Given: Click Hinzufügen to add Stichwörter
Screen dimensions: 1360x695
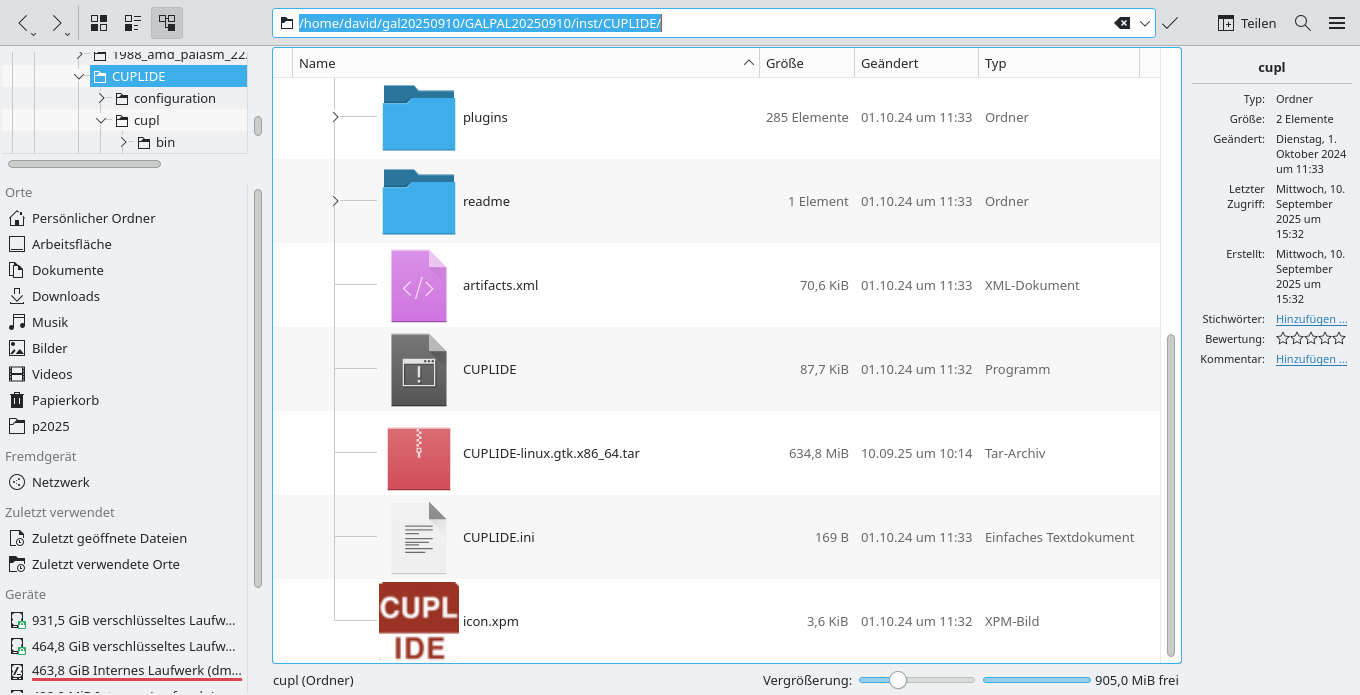Looking at the screenshot, I should point(1311,319).
